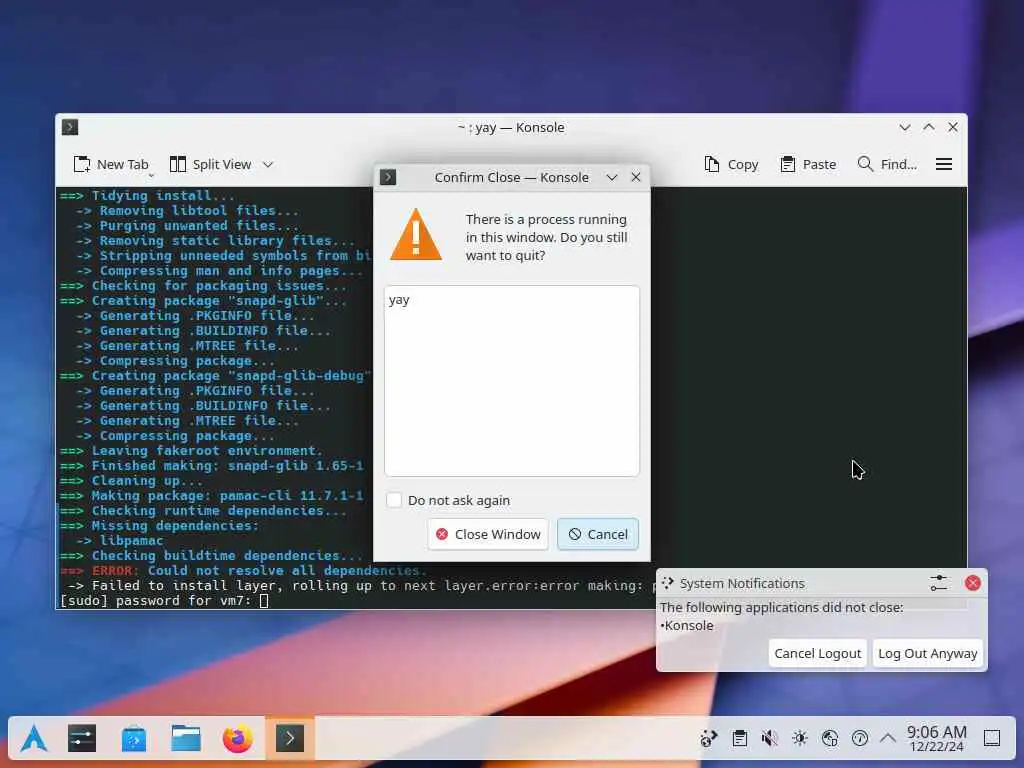
Task: Check the Do not ask again box
Action: [x=394, y=500]
